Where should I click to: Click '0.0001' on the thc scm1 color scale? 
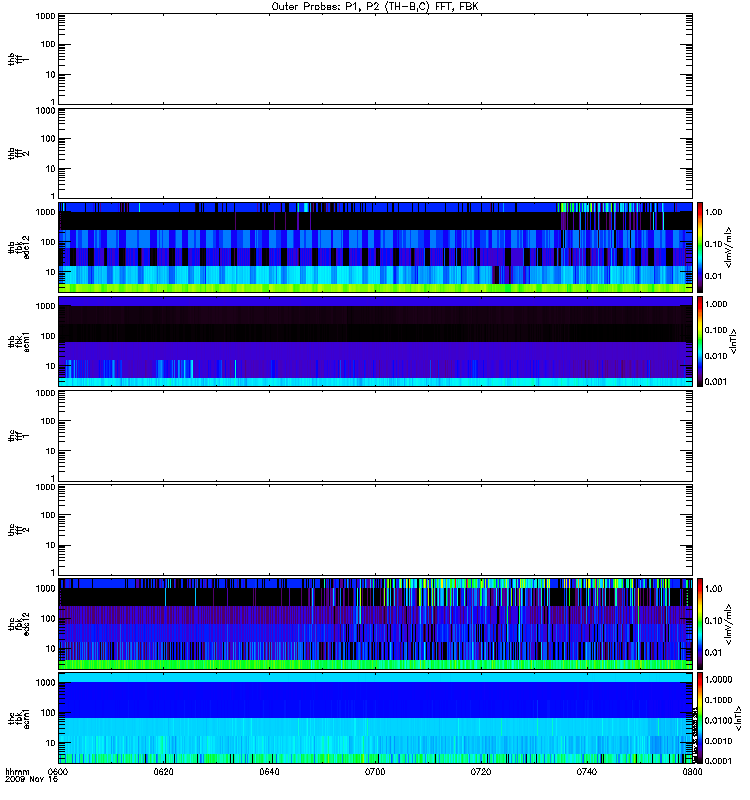click(718, 761)
